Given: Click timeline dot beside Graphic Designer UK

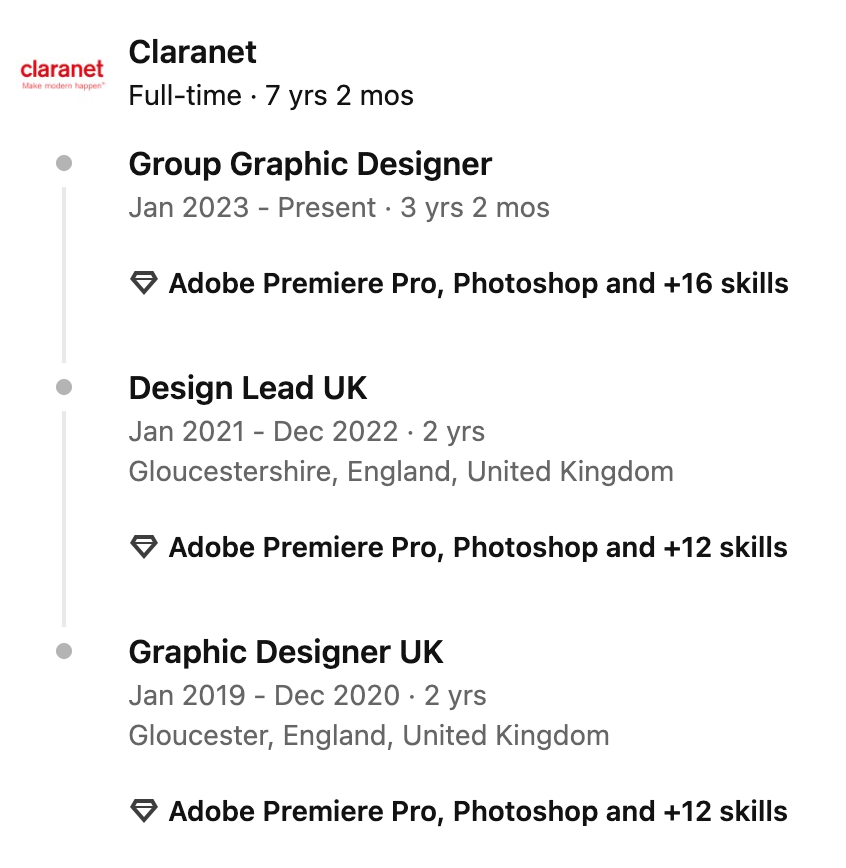Looking at the screenshot, I should [x=64, y=651].
